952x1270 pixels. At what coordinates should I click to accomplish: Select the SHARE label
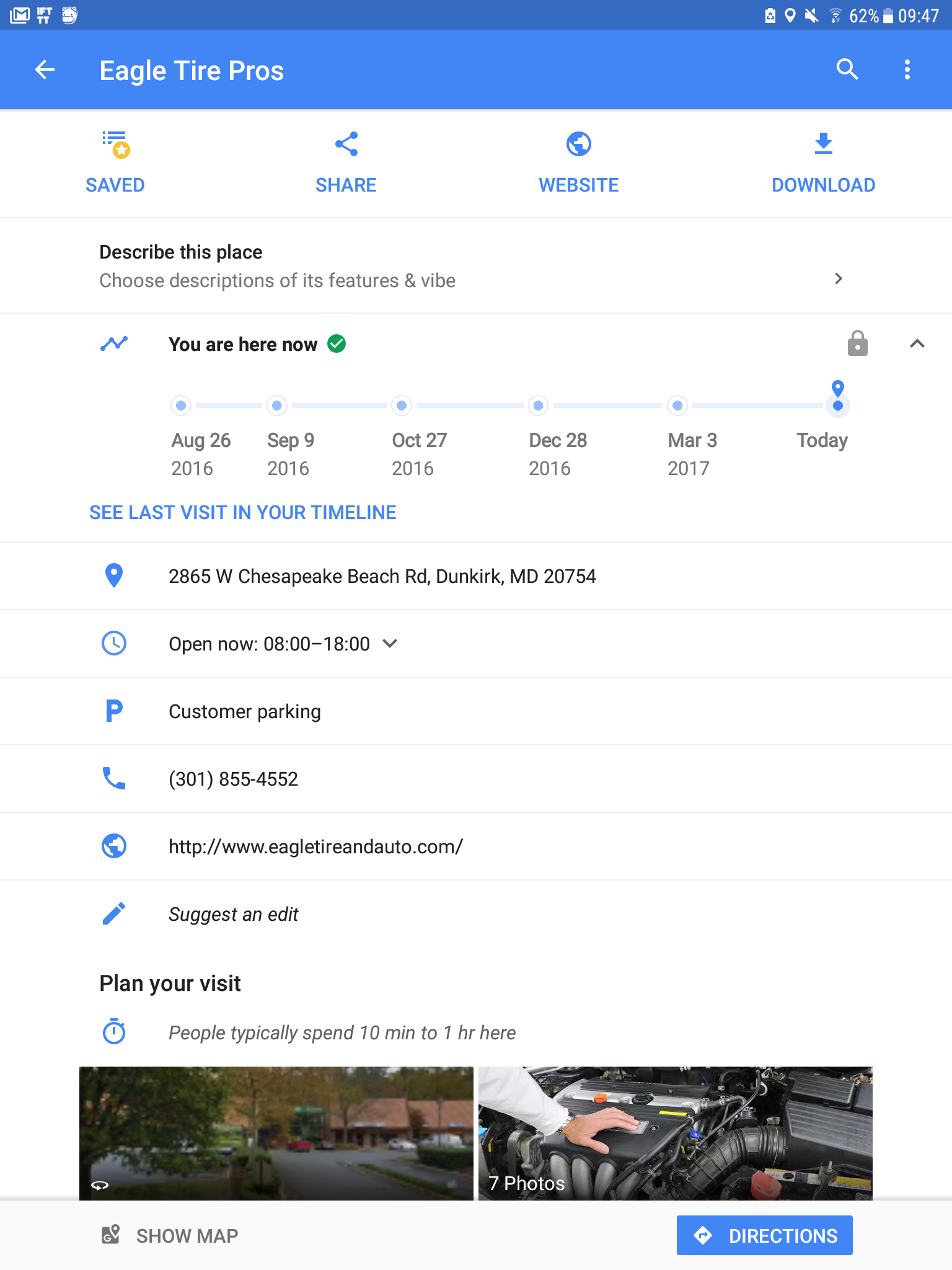pos(346,185)
